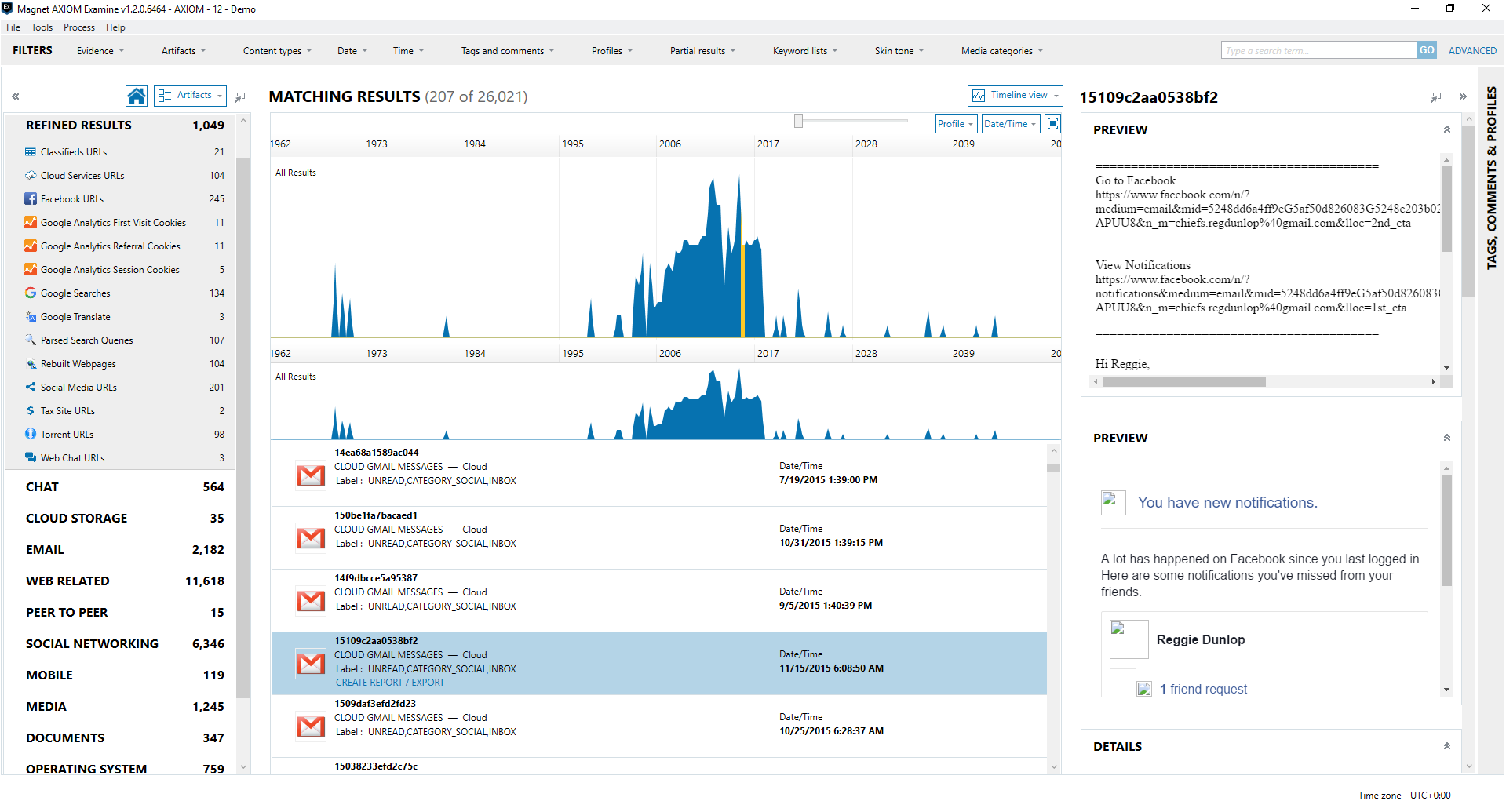Change the Timeline view selector
Screen dimensions: 1506x812
coord(1016,95)
